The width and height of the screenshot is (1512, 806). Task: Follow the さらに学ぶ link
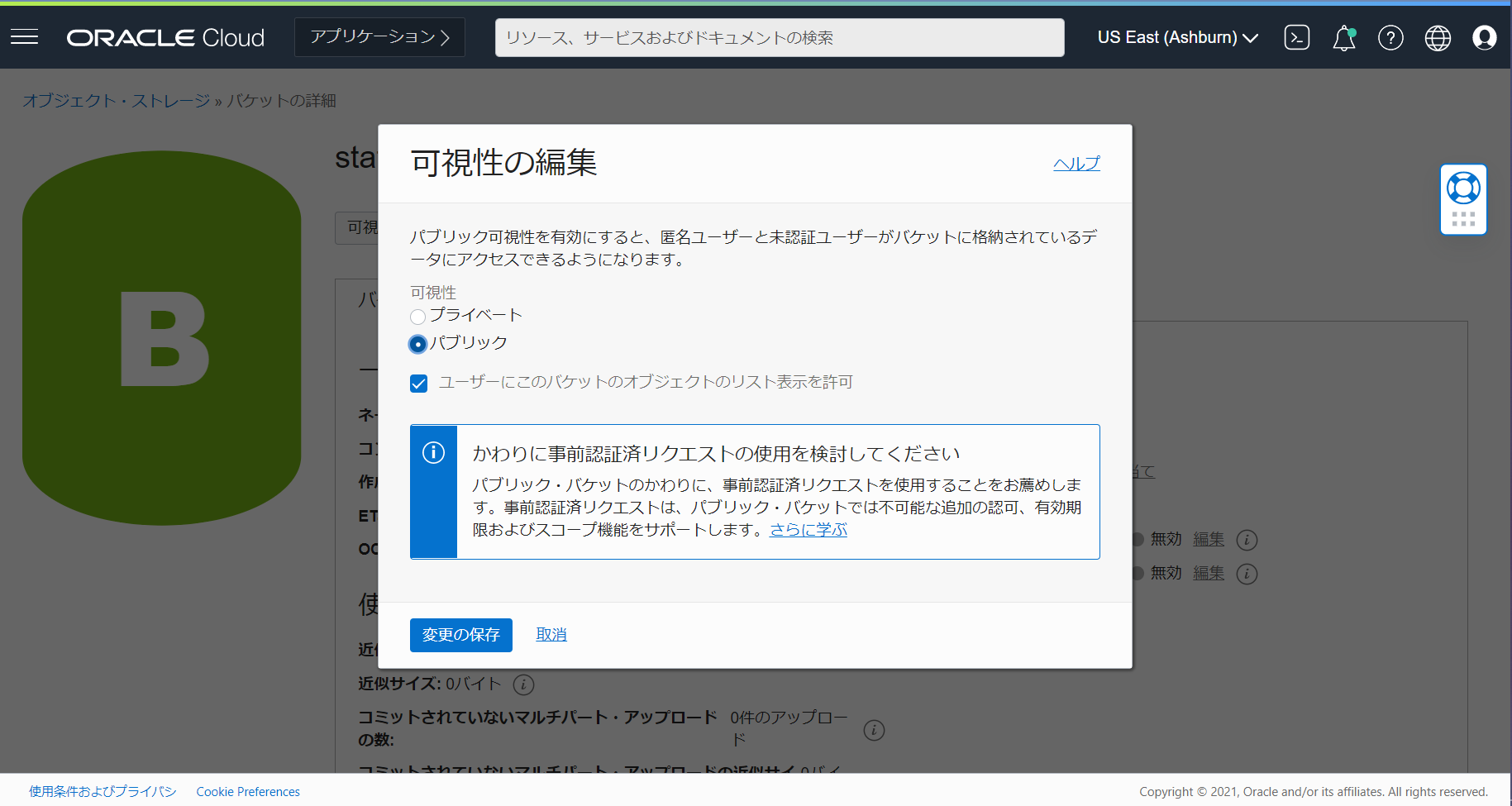808,530
